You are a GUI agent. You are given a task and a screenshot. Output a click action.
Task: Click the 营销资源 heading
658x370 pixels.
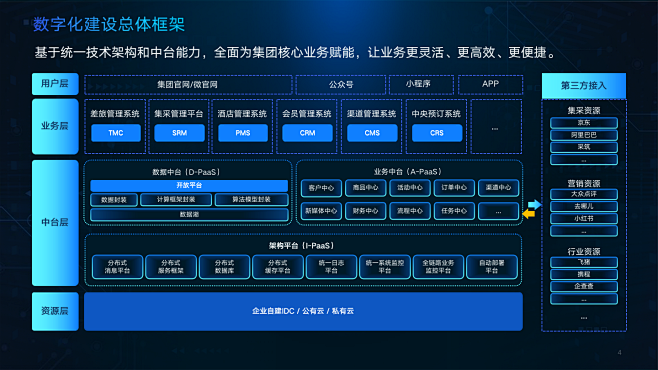pyautogui.click(x=584, y=184)
